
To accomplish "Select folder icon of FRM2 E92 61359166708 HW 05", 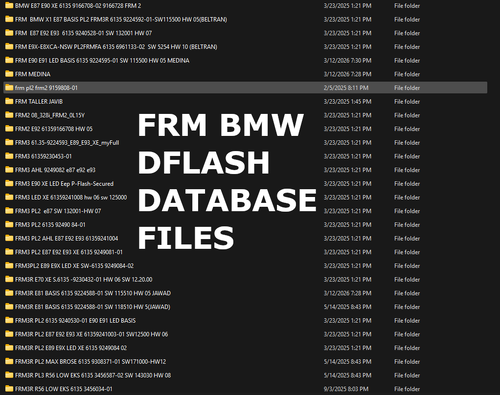I will click(x=9, y=129).
